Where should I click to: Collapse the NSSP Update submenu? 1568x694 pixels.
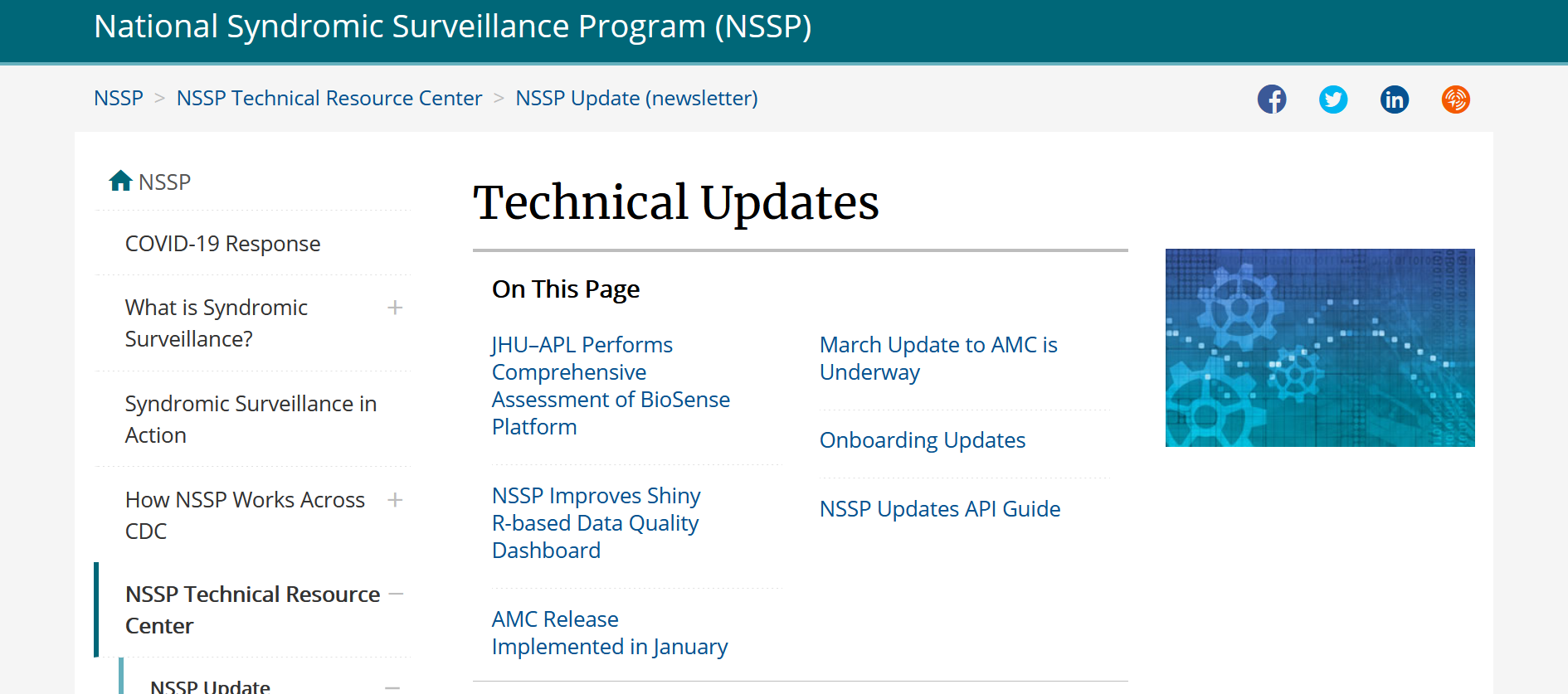click(392, 687)
